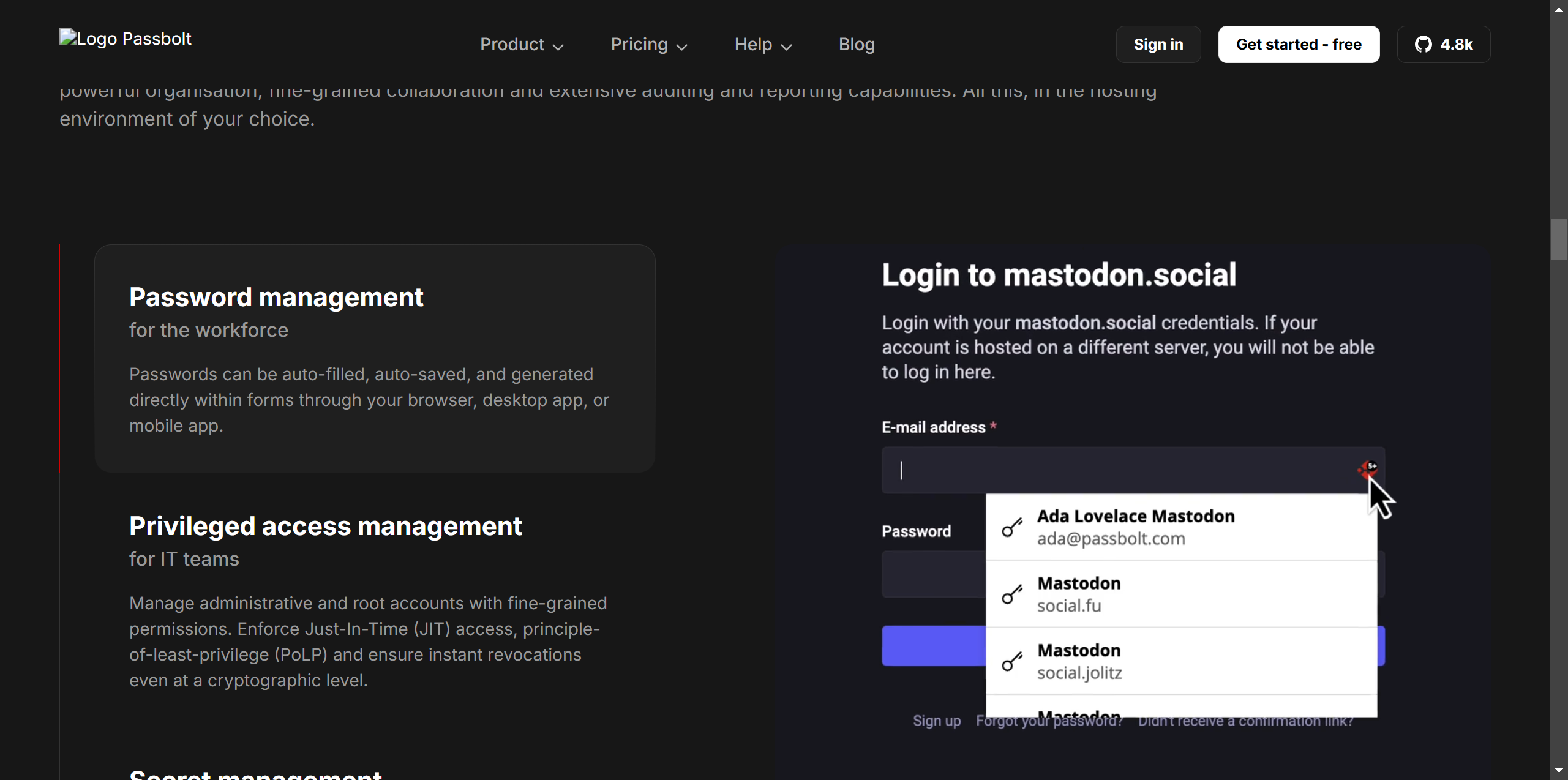Open the Help dropdown menu
This screenshot has width=1568, height=780.
763,44
